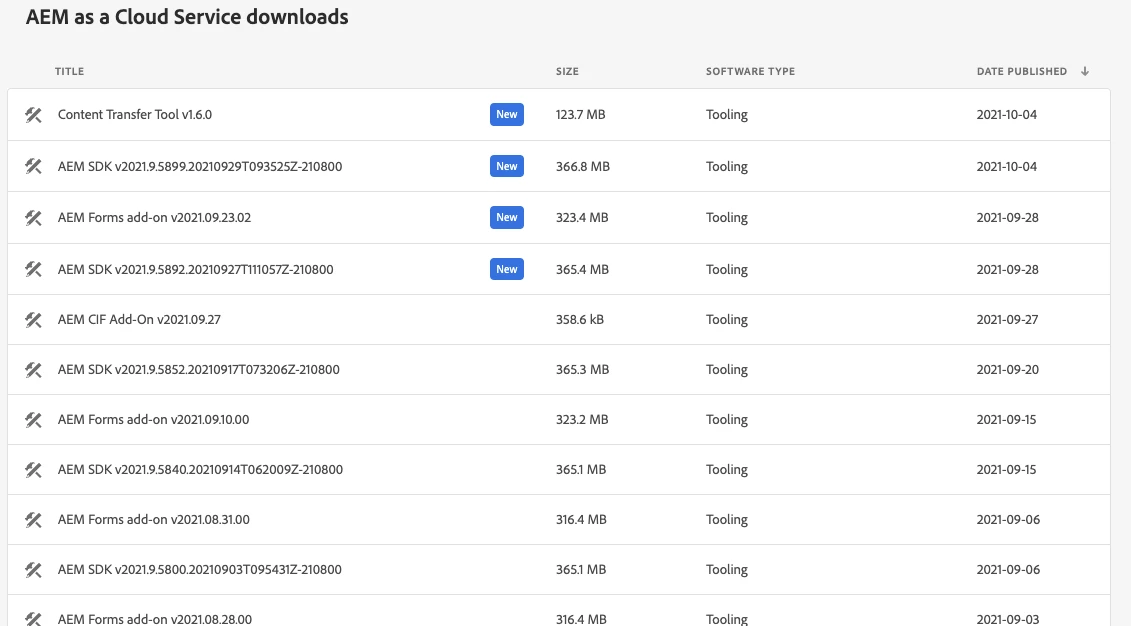The image size is (1131, 626).
Task: Open AEM SDK v2021.9.5899.20210929T093525Z-210800 download
Action: click(200, 167)
